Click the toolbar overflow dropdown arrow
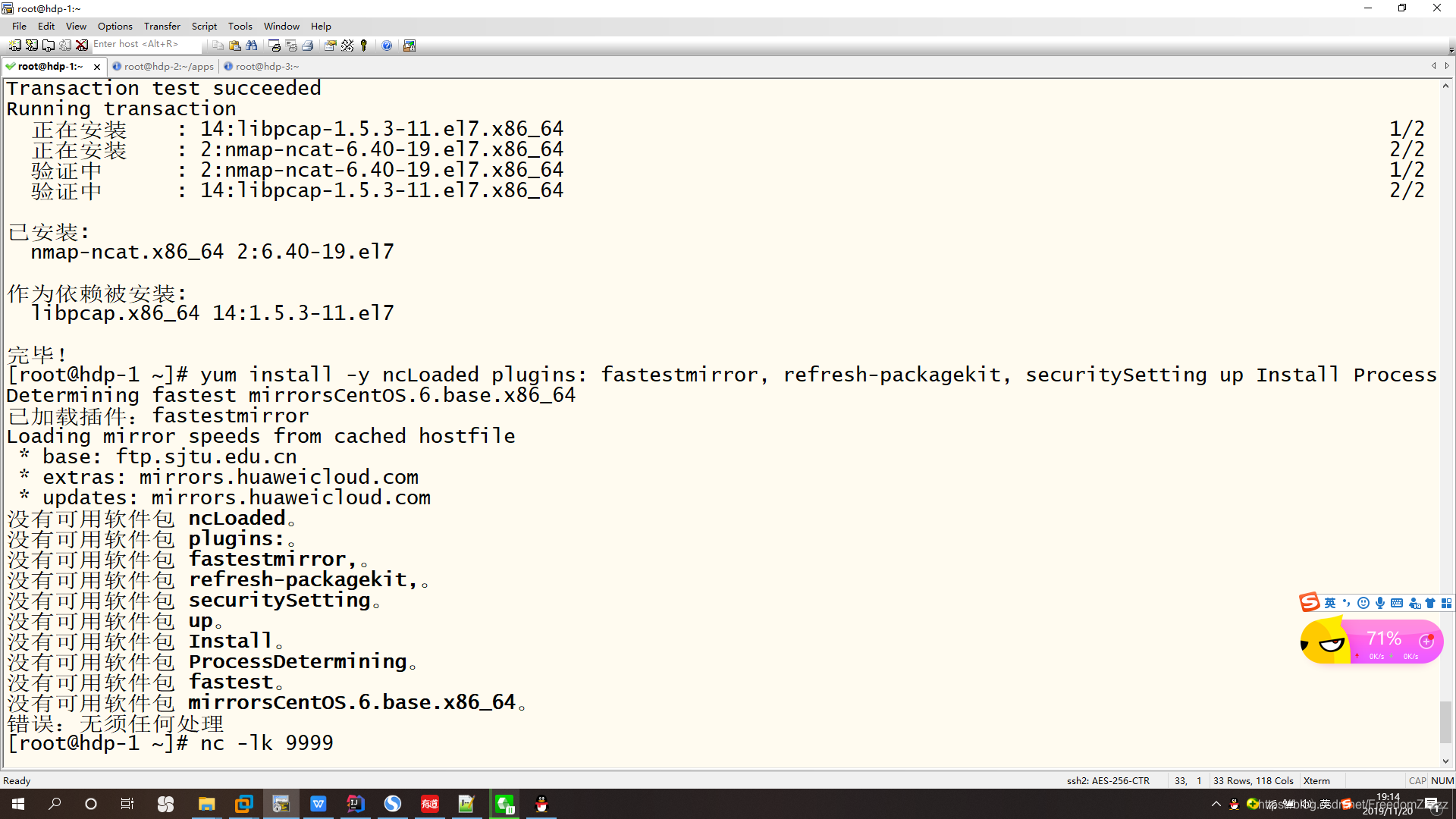1456x819 pixels. [1451, 50]
